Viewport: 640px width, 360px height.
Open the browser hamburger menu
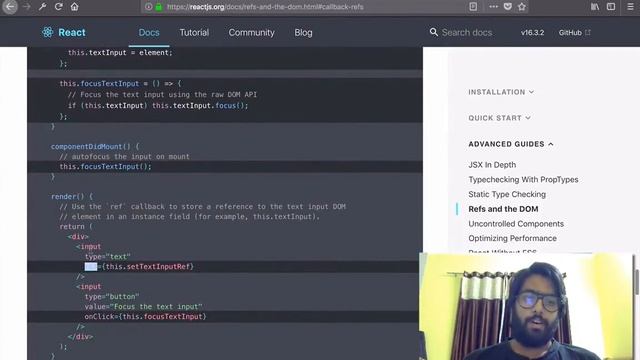[x=630, y=7]
